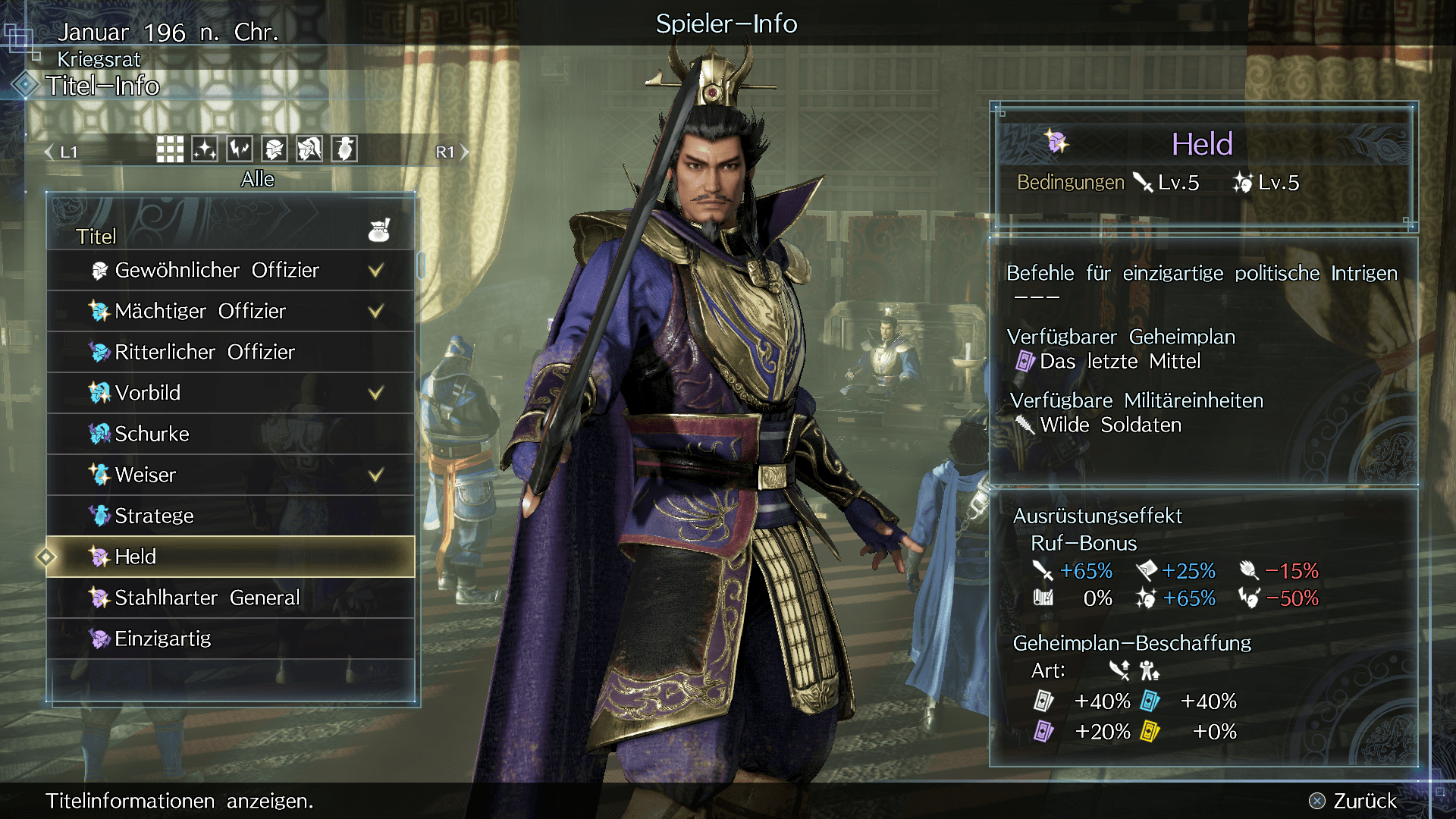Go to previous category with L1 arrow
1456x819 pixels.
(x=61, y=152)
